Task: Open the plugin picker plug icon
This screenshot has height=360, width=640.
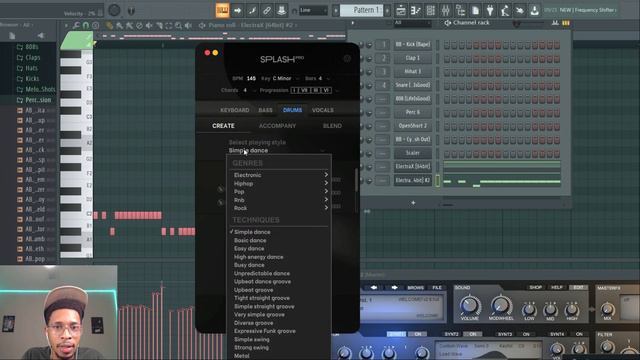Action: tap(490, 11)
